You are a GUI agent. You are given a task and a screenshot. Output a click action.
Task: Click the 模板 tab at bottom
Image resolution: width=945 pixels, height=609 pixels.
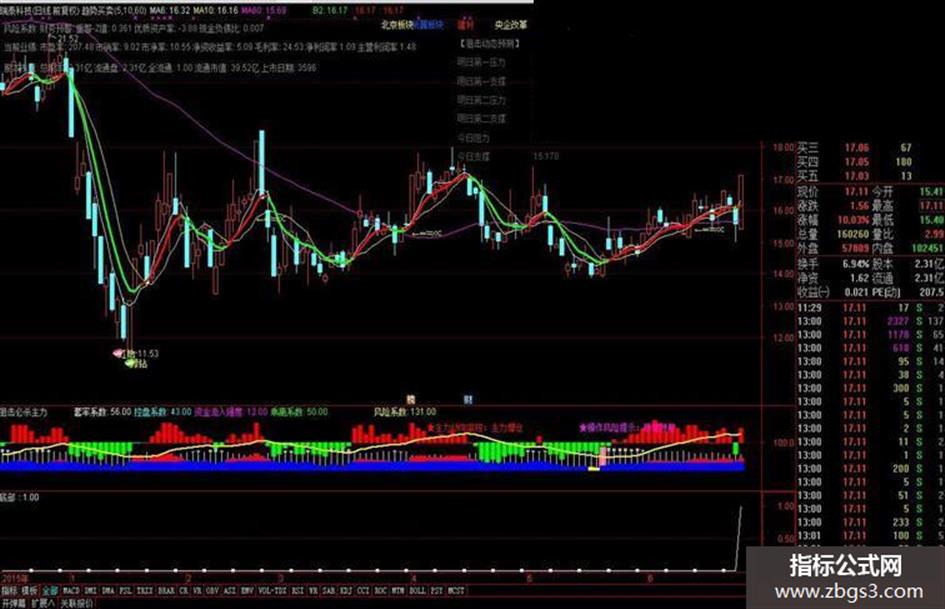(x=30, y=591)
